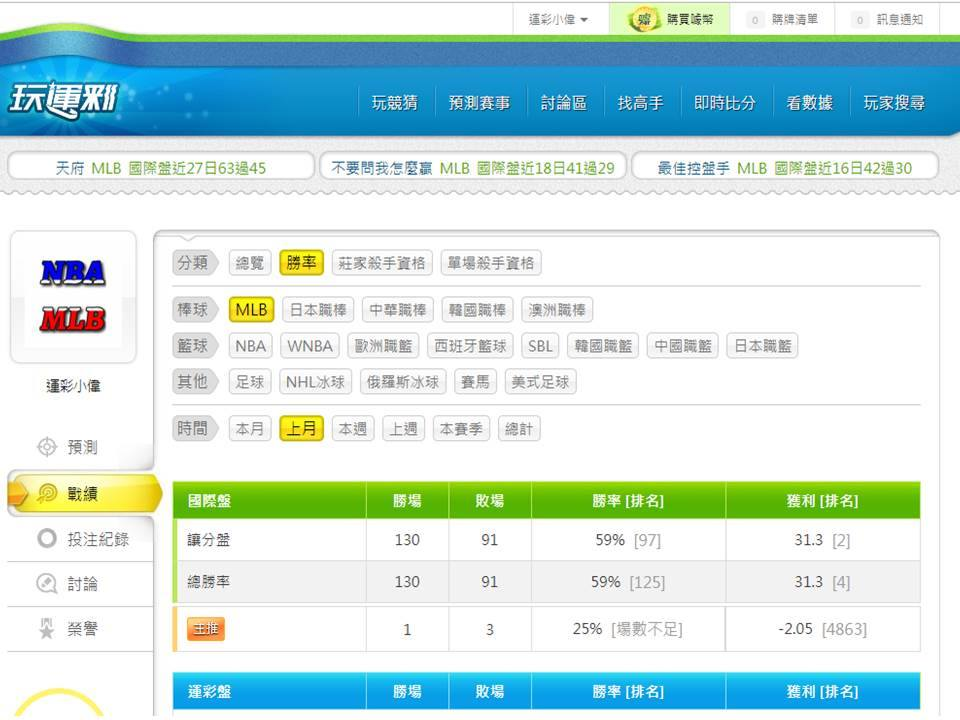Select the 勝率 category filter
This screenshot has height=720, width=960.
(x=301, y=263)
